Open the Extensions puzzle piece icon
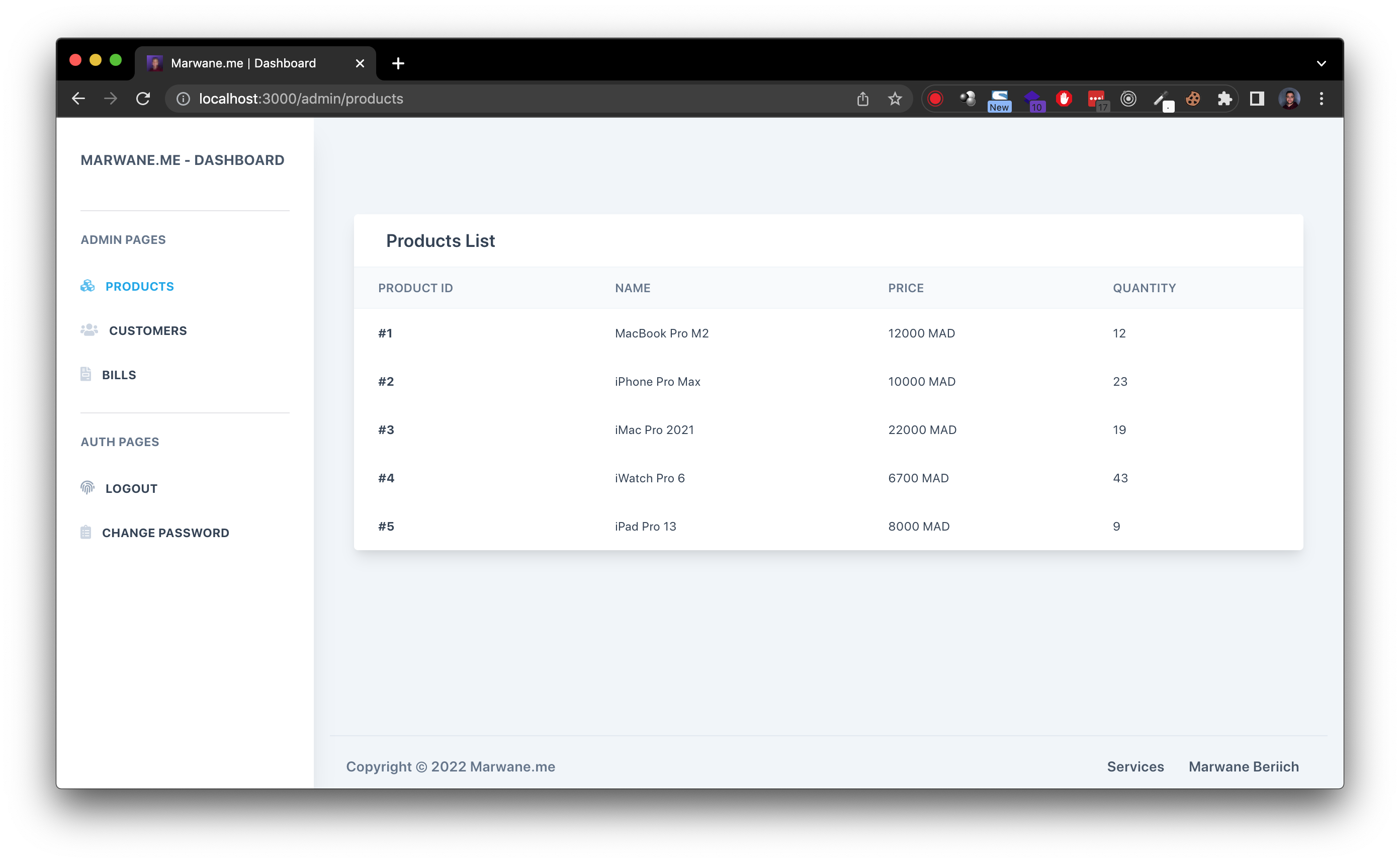 (1223, 99)
